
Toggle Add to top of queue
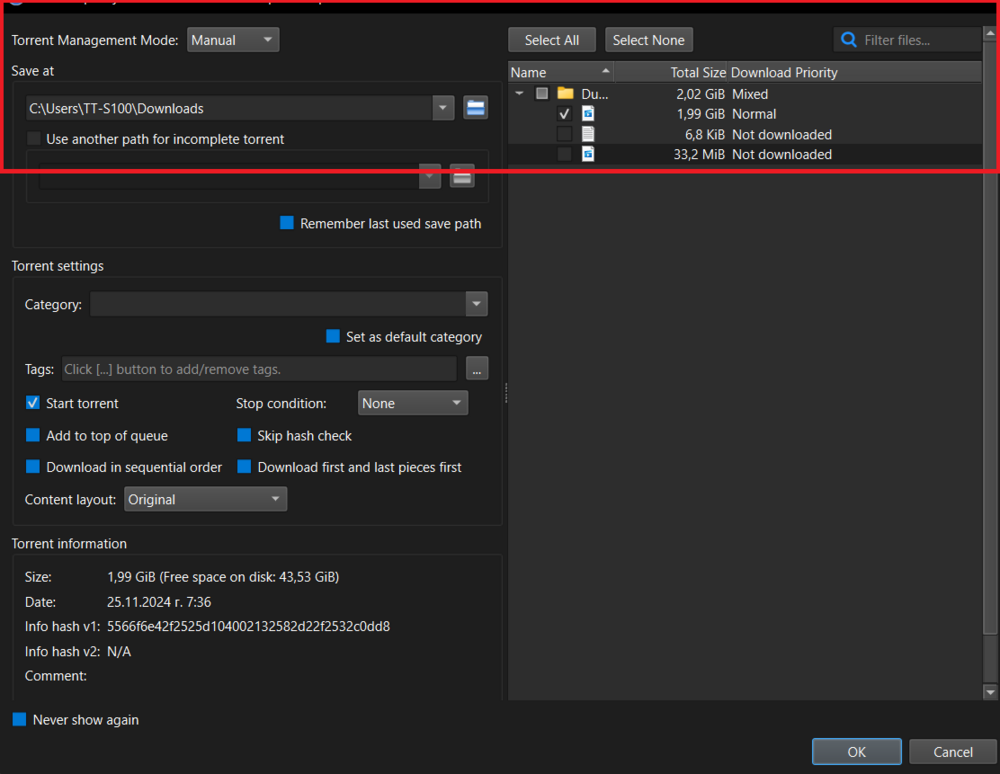[97, 435]
